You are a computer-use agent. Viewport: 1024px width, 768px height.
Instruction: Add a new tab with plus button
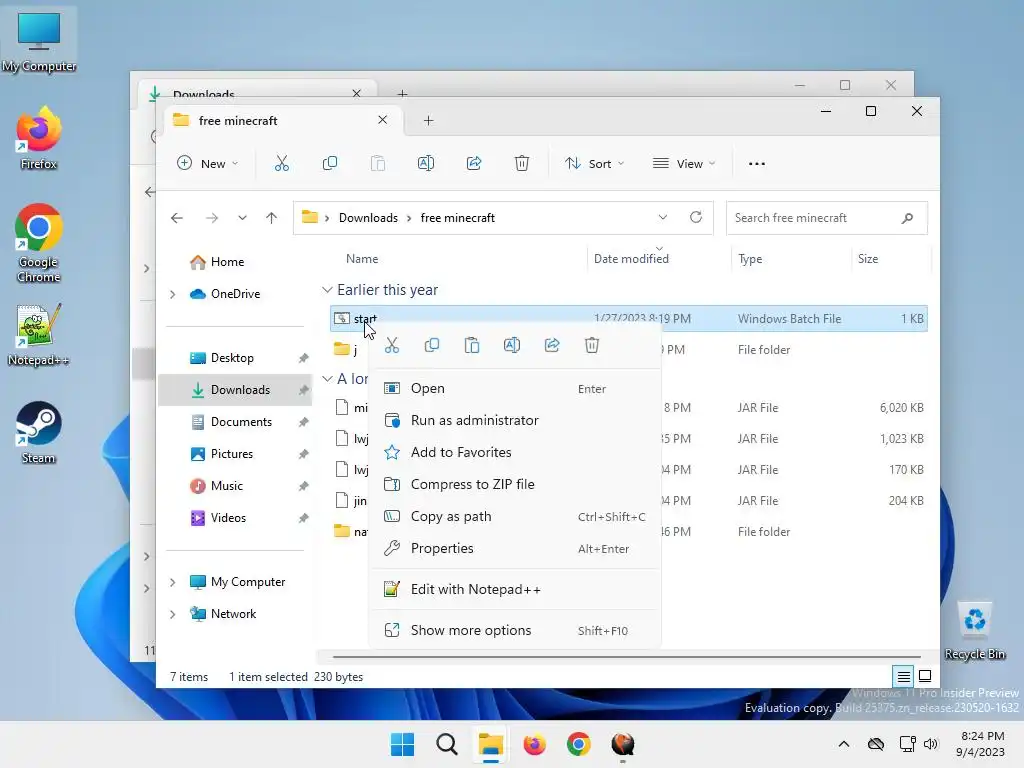click(428, 120)
